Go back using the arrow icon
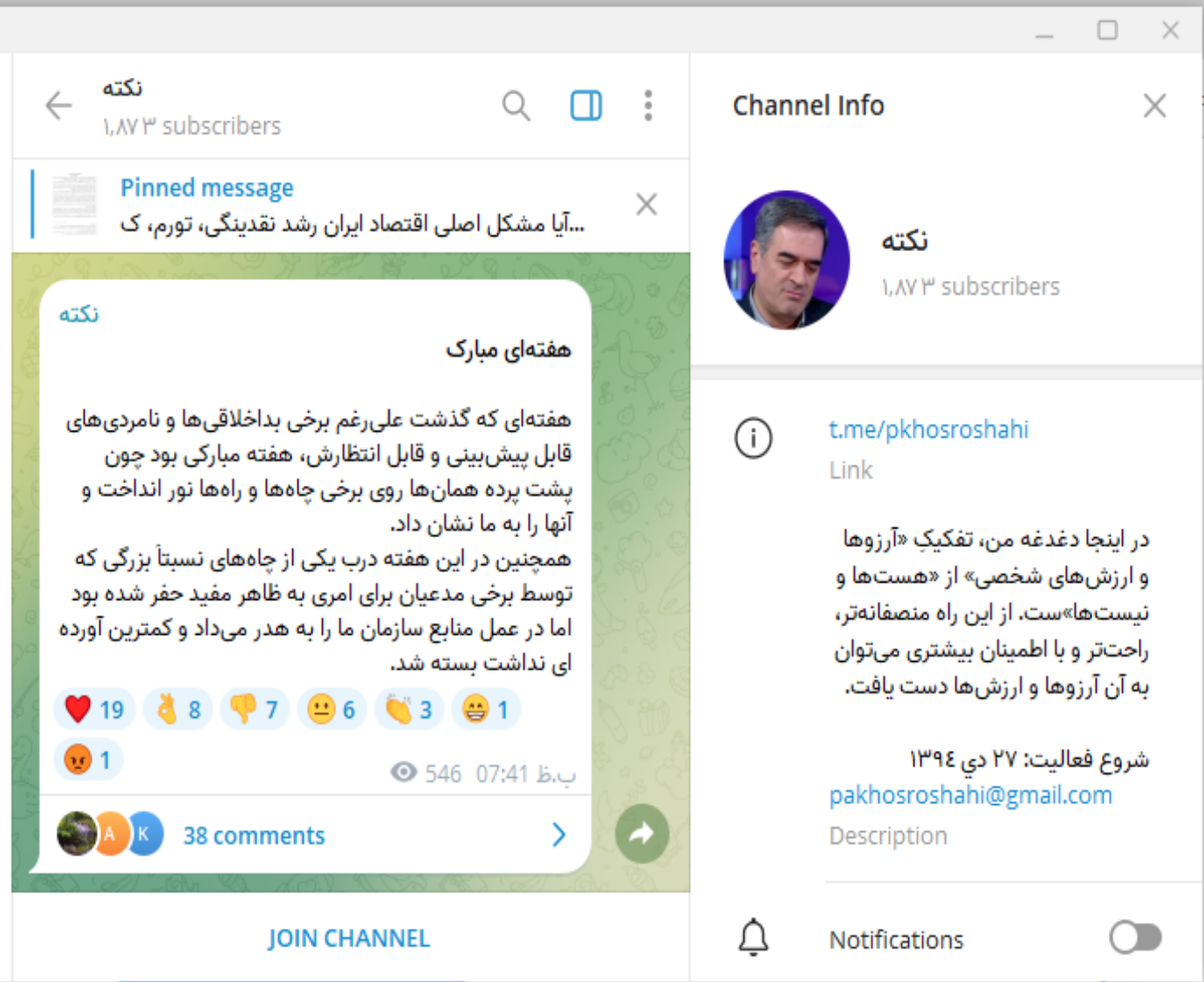The height and width of the screenshot is (982, 1204). 58,105
